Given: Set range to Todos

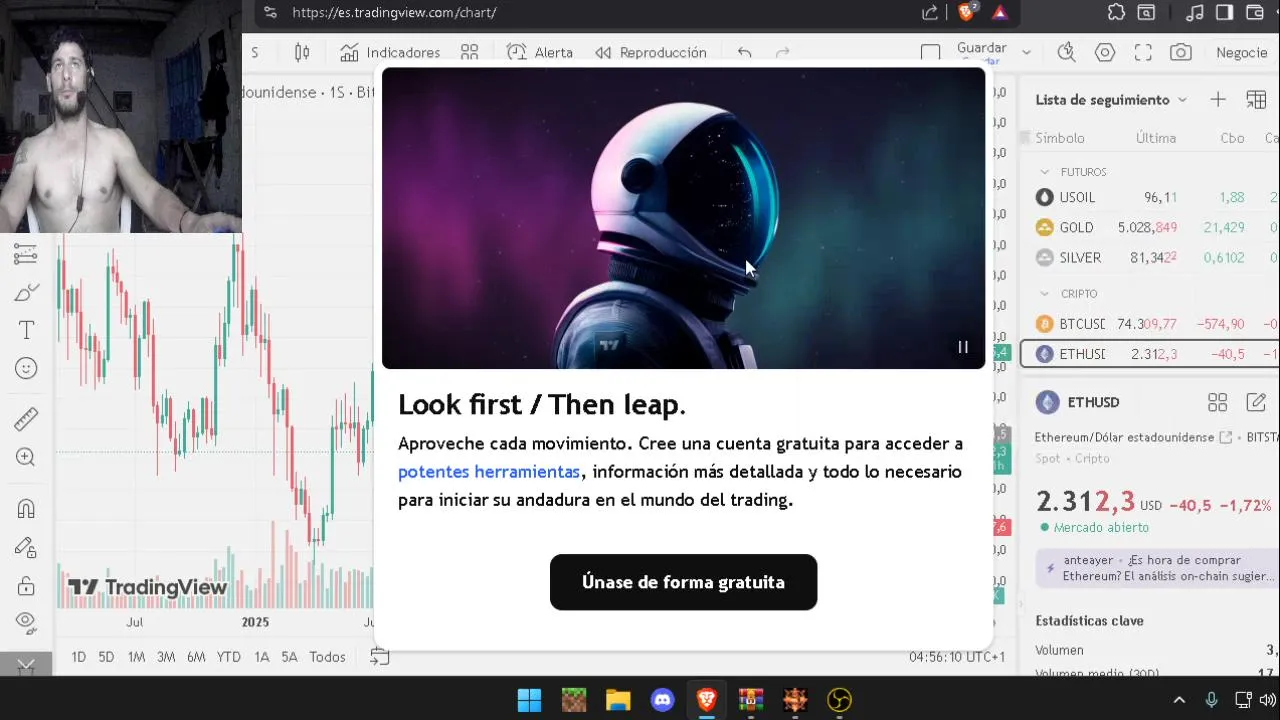Looking at the screenshot, I should (x=327, y=657).
